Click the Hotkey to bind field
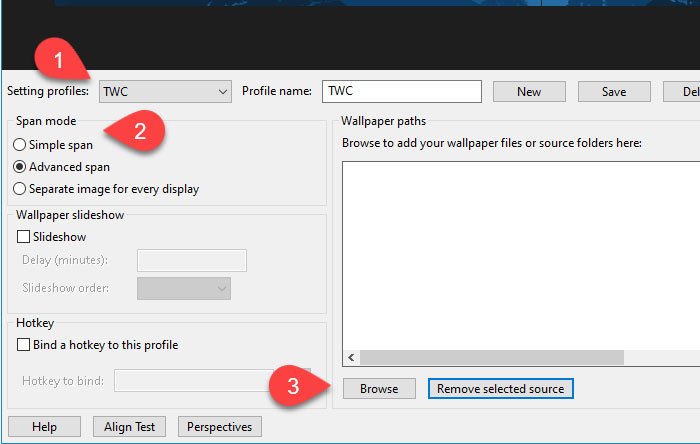Viewport: 700px width, 444px height. (193, 381)
